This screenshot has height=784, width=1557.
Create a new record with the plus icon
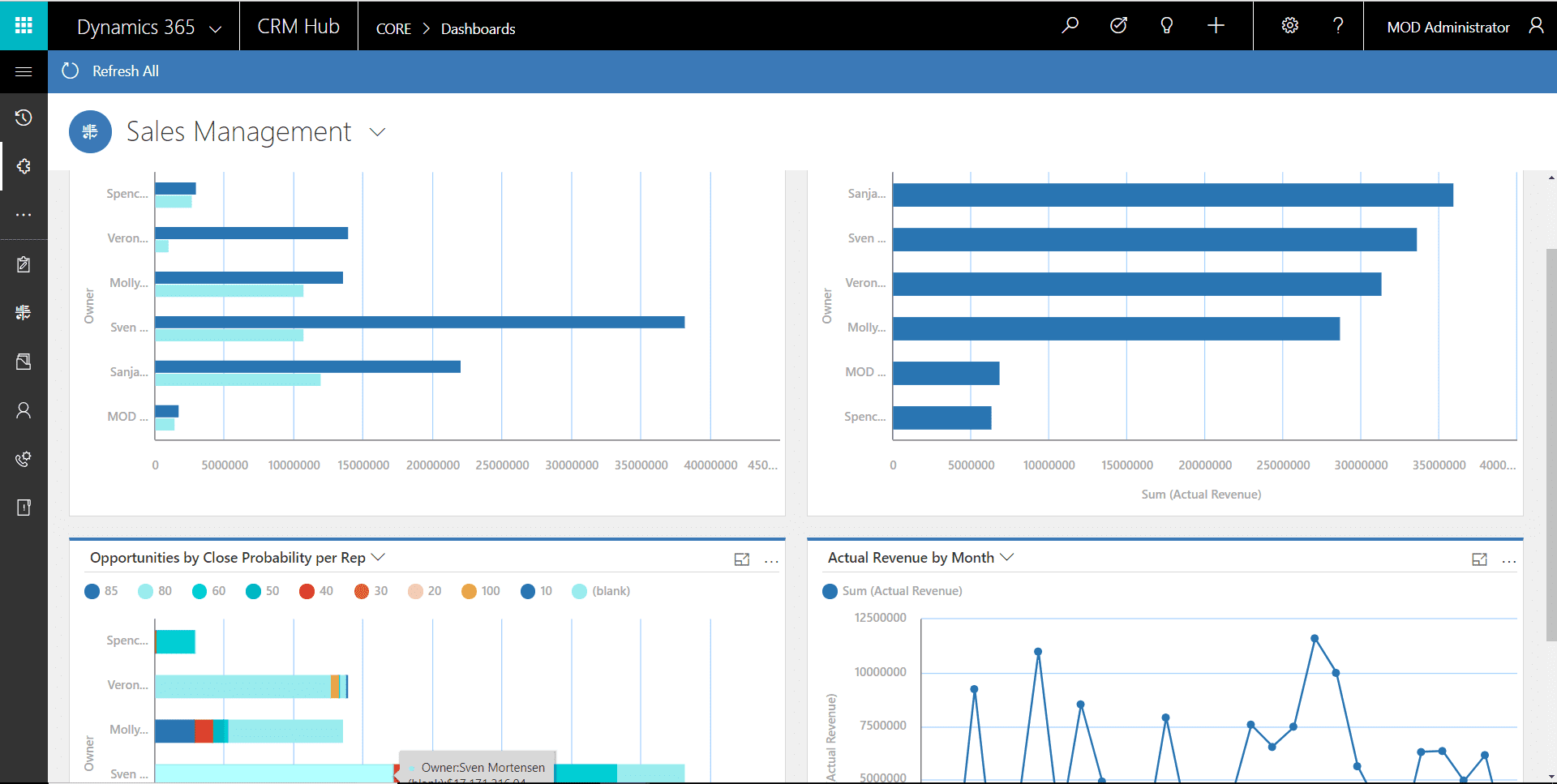pos(1215,25)
